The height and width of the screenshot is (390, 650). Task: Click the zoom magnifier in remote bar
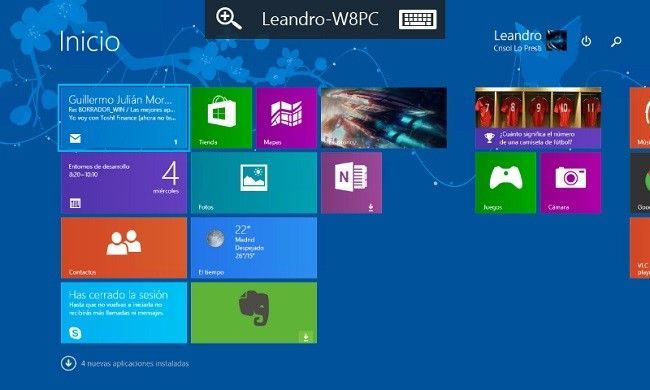(x=228, y=19)
